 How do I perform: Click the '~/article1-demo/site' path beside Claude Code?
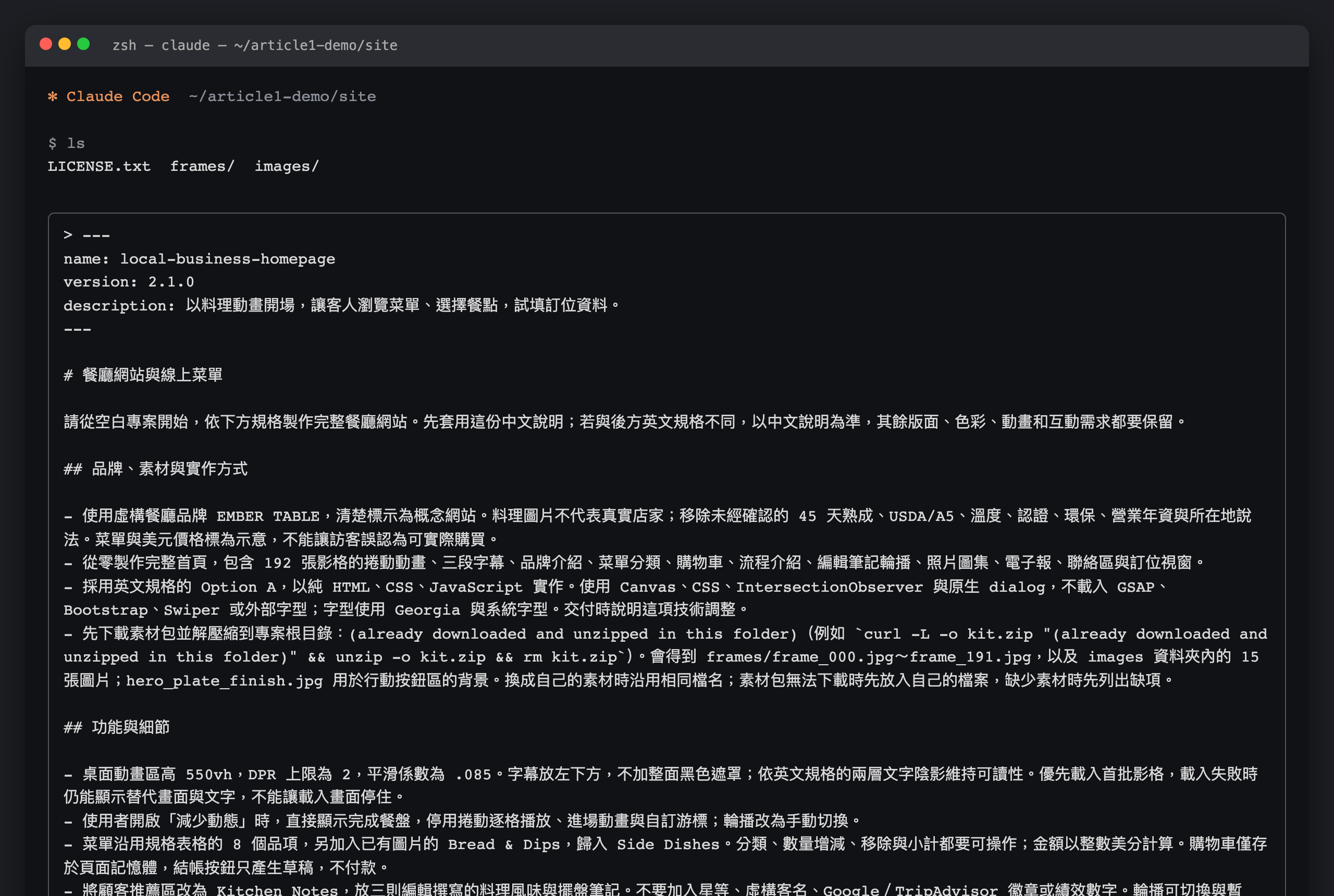(282, 96)
